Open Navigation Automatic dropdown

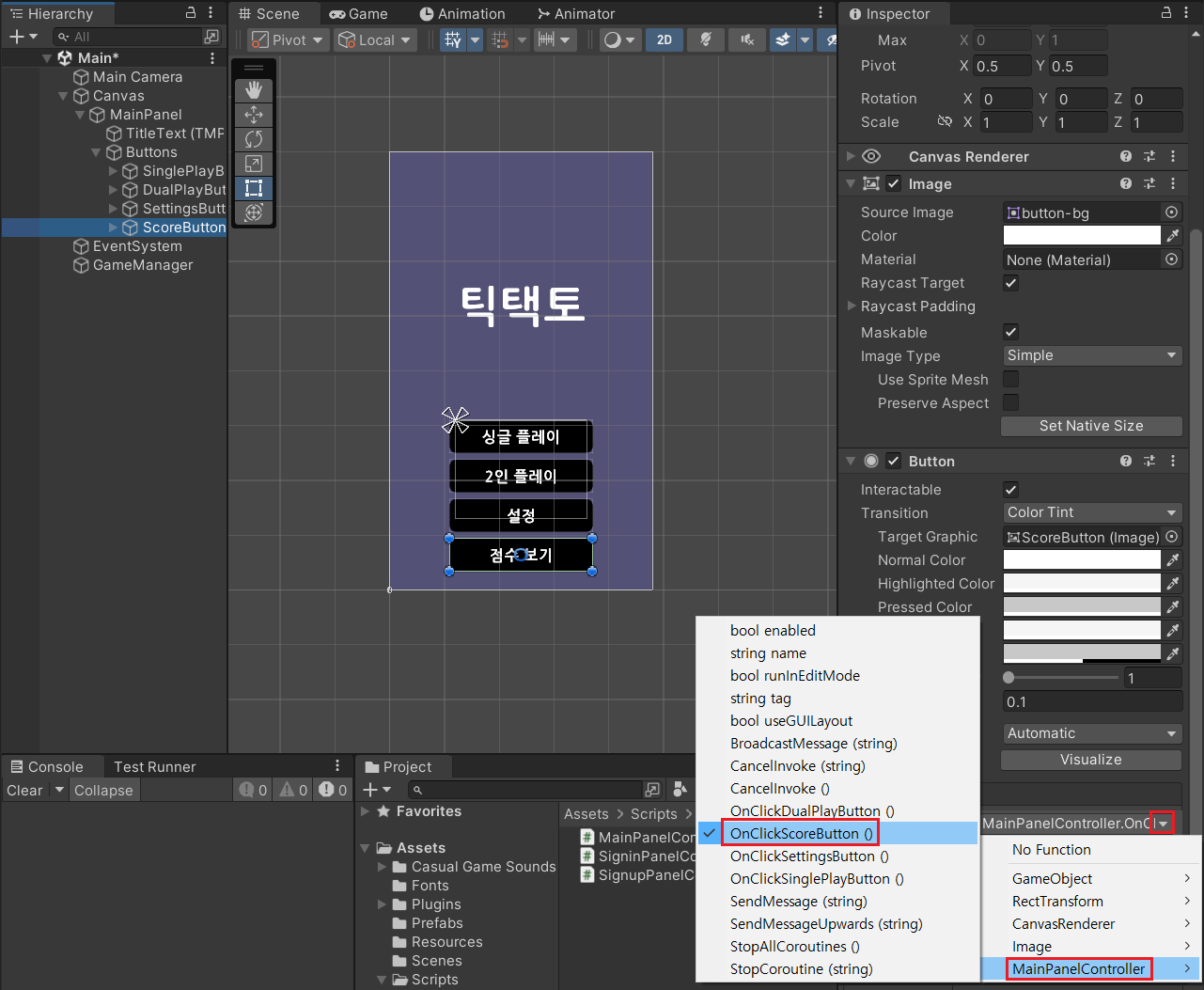(1092, 733)
